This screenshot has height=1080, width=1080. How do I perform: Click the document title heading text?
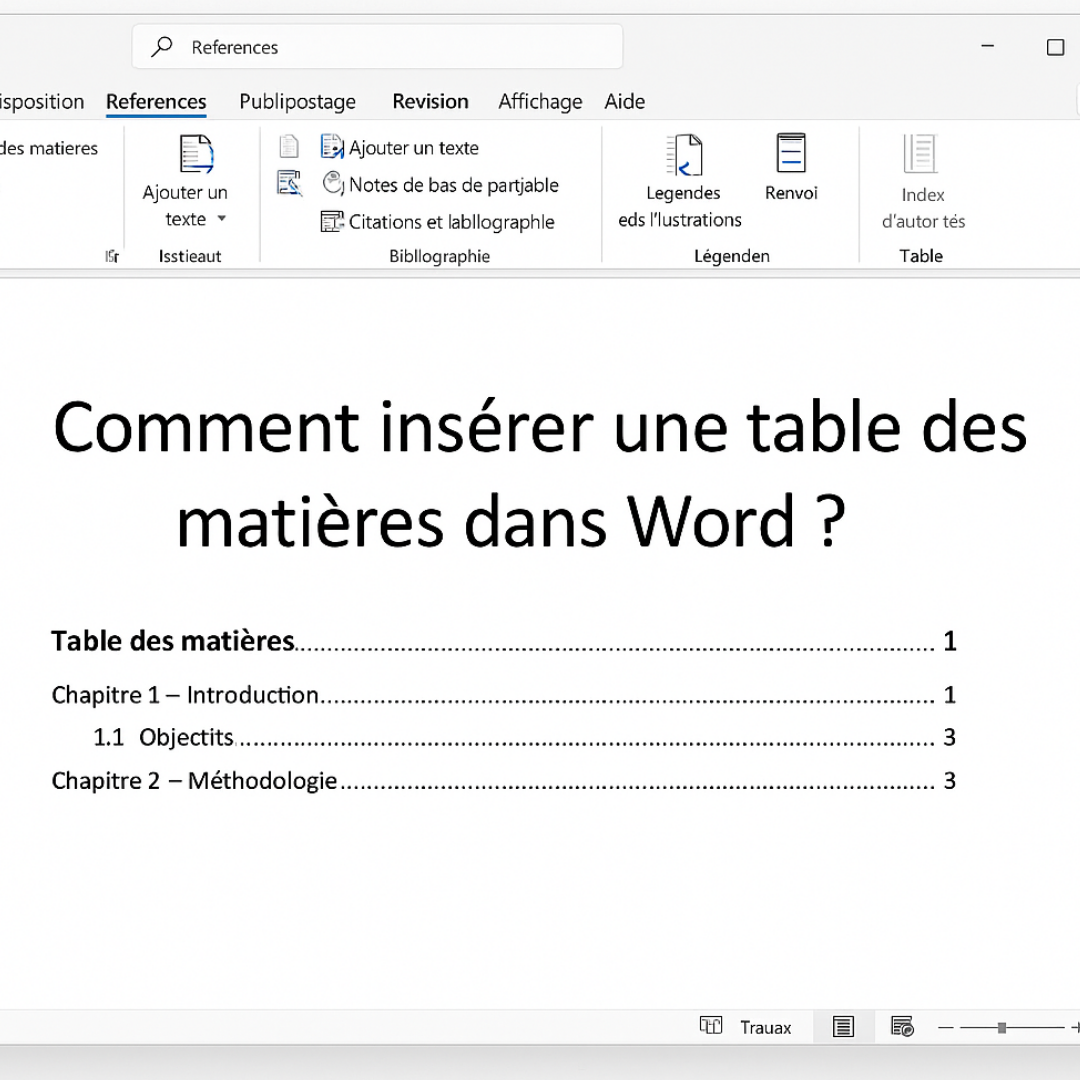pyautogui.click(x=540, y=475)
